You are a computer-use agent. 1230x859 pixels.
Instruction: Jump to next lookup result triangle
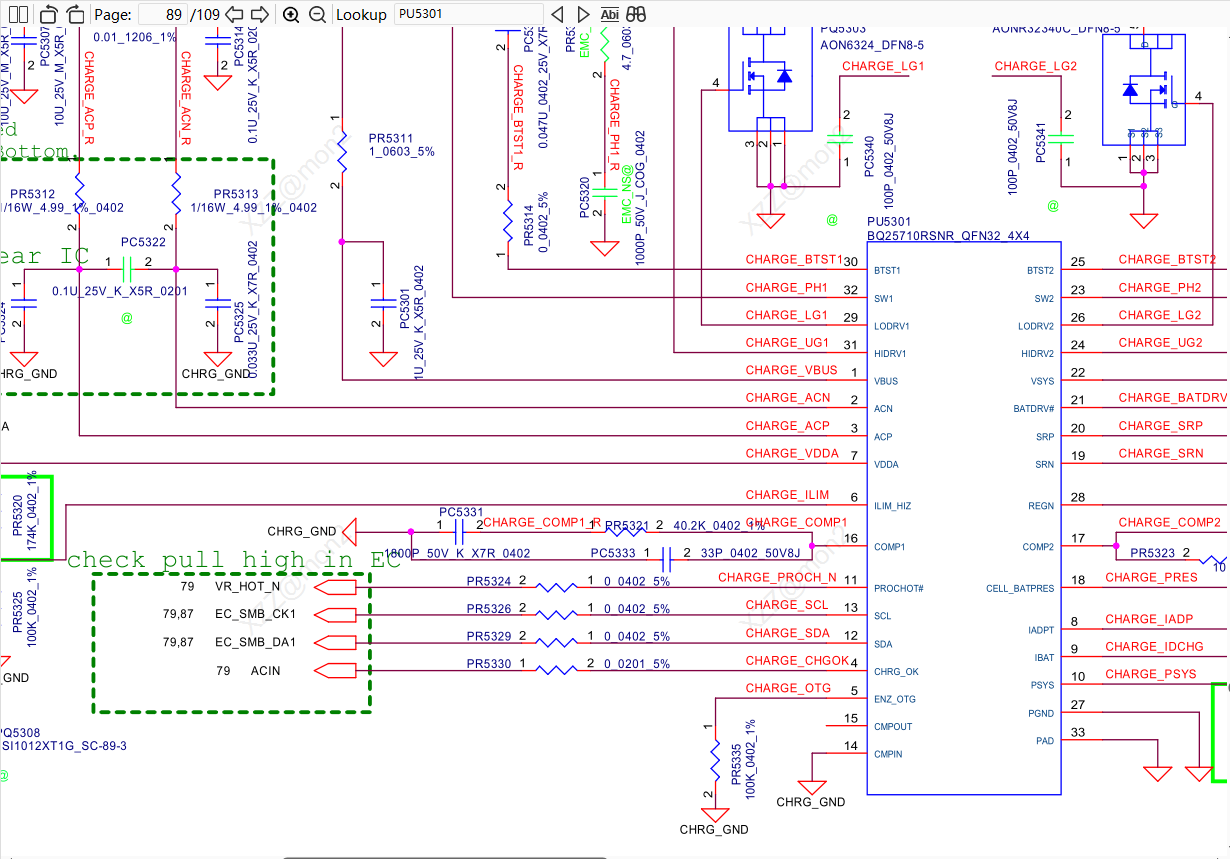click(x=584, y=14)
